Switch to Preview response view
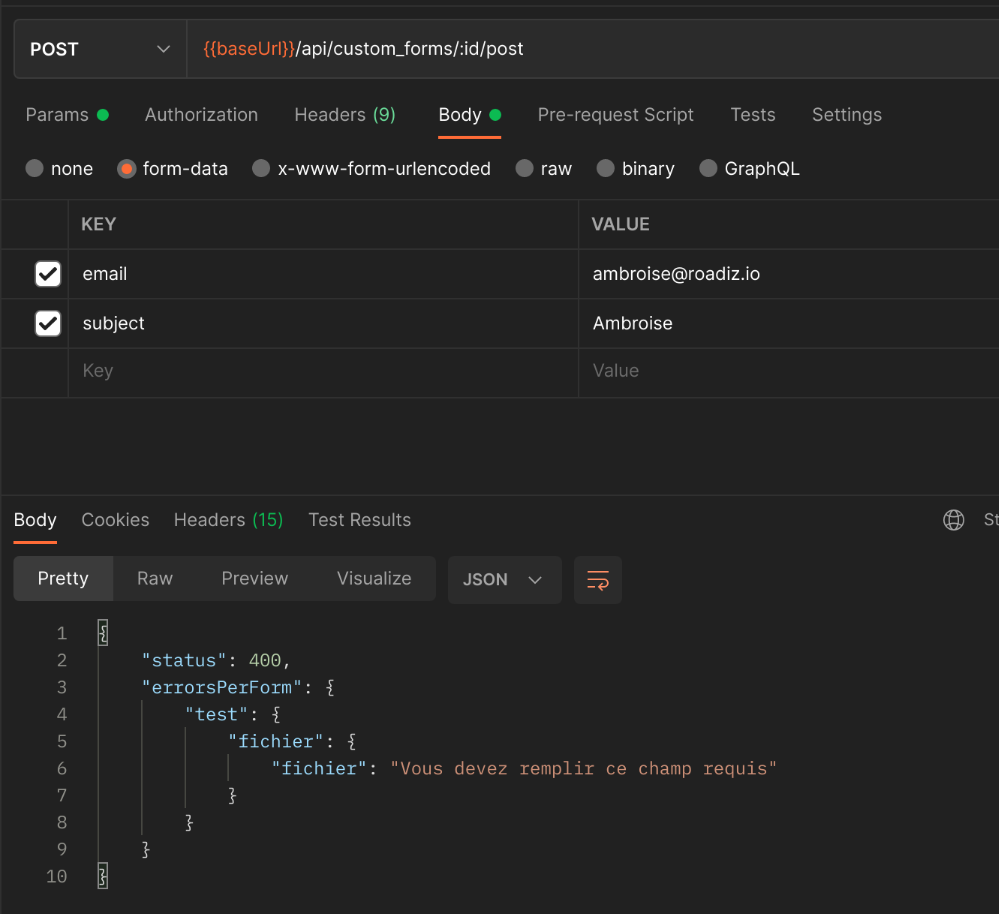Screen dimensions: 999x914 pos(255,578)
